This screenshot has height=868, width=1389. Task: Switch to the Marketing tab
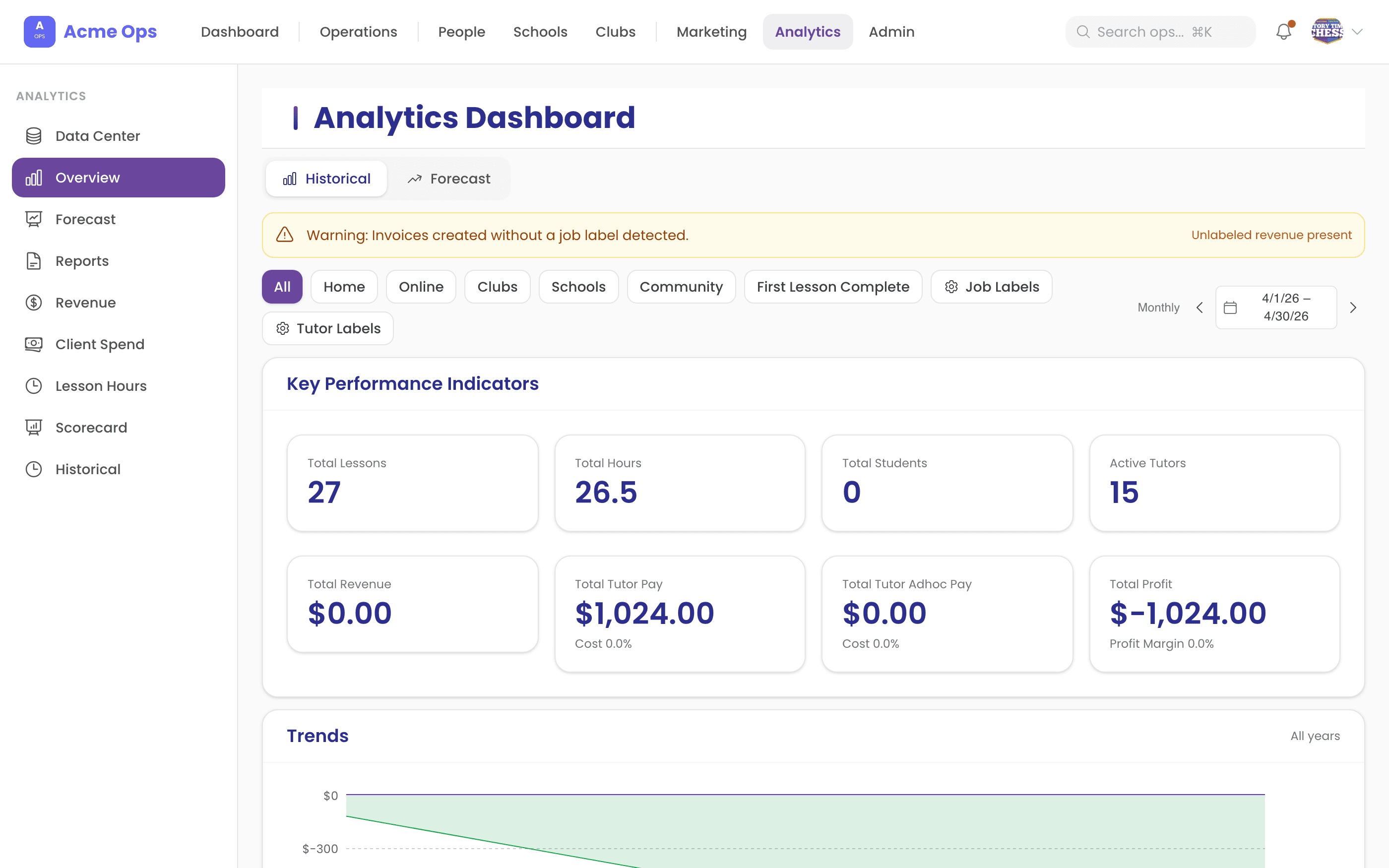[711, 32]
